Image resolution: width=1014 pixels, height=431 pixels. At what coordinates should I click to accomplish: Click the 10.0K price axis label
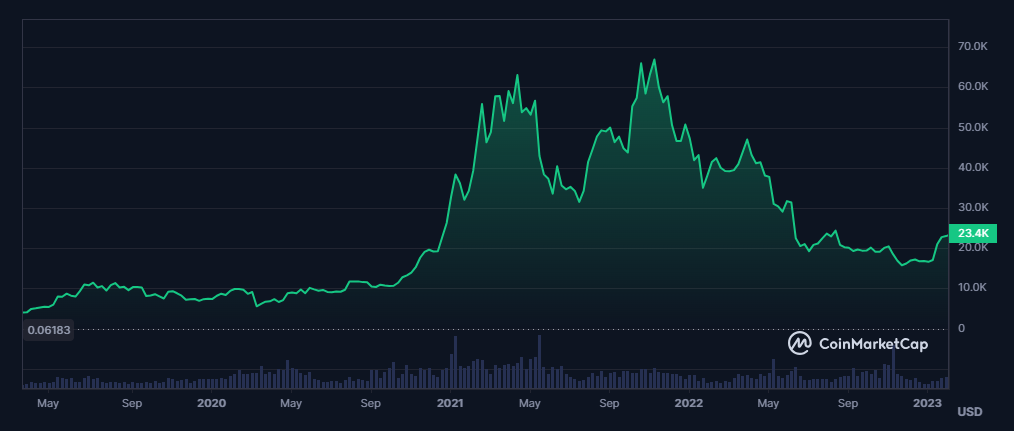973,288
